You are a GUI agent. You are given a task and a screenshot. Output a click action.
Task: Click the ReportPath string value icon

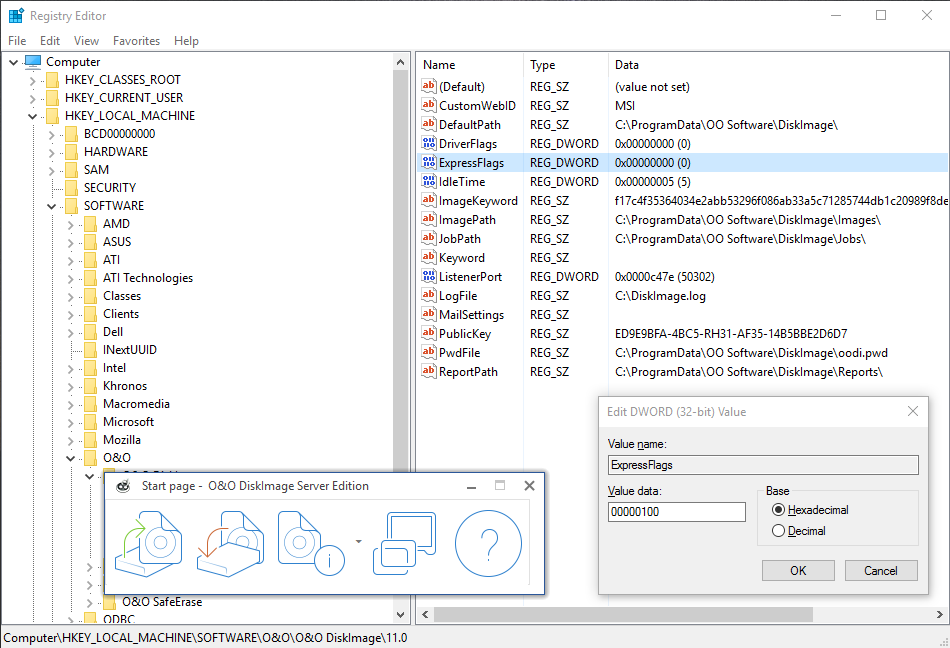tap(429, 371)
